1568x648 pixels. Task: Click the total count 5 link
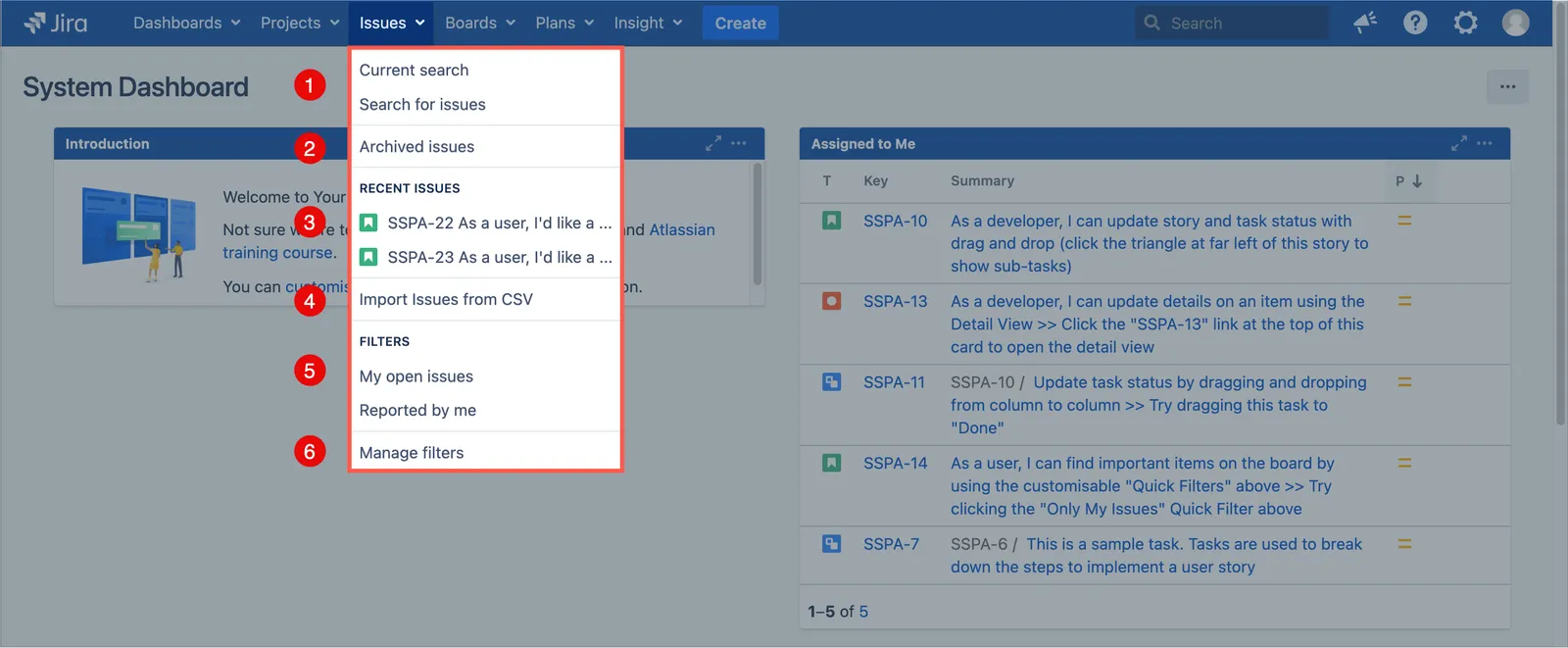click(863, 612)
